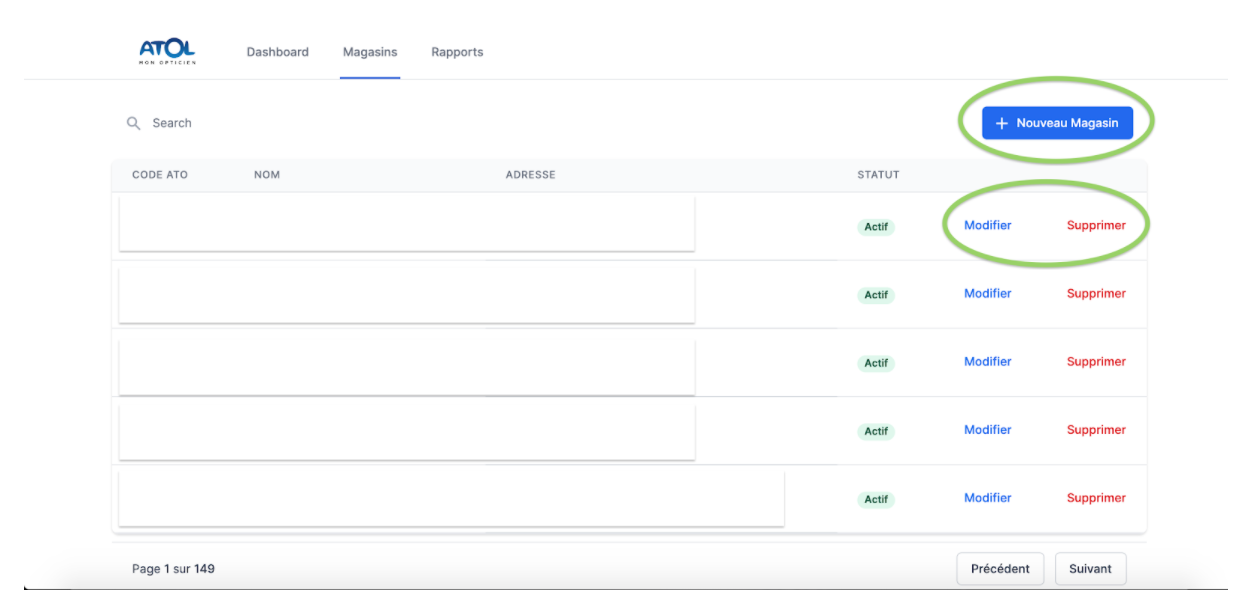
Task: Click Modifier in the first row
Action: (987, 225)
